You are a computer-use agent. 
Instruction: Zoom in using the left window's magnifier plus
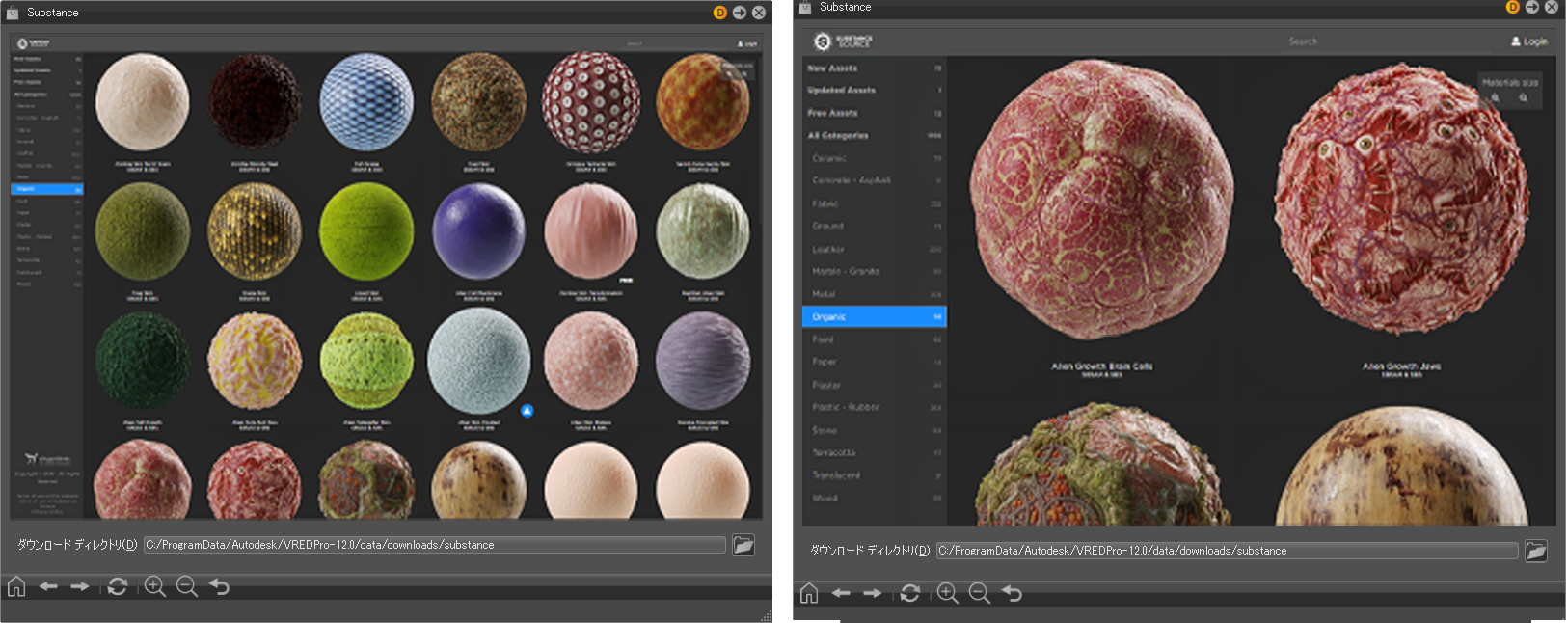click(x=154, y=586)
